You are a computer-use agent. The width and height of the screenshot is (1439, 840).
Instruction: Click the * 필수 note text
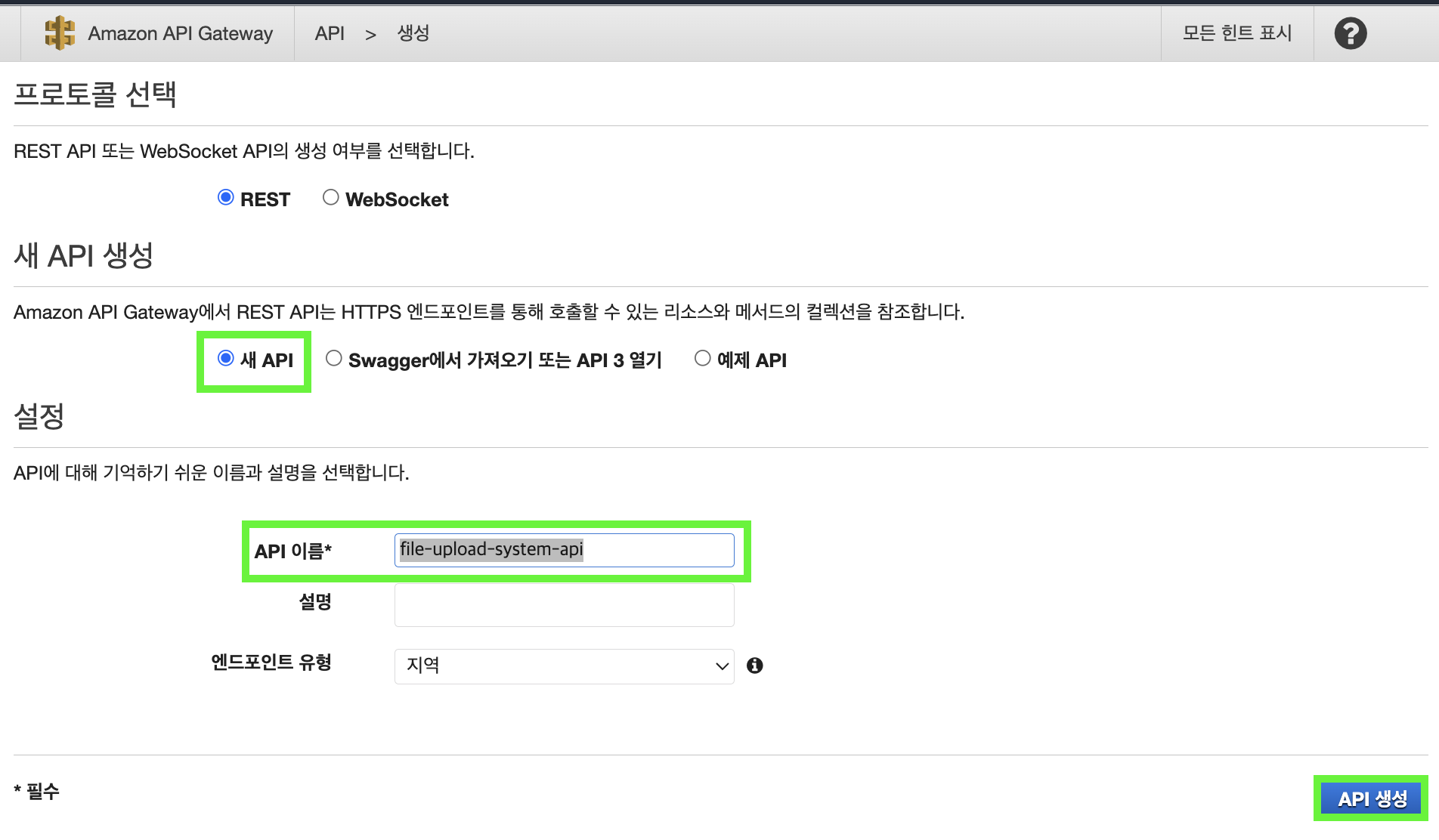pos(36,791)
